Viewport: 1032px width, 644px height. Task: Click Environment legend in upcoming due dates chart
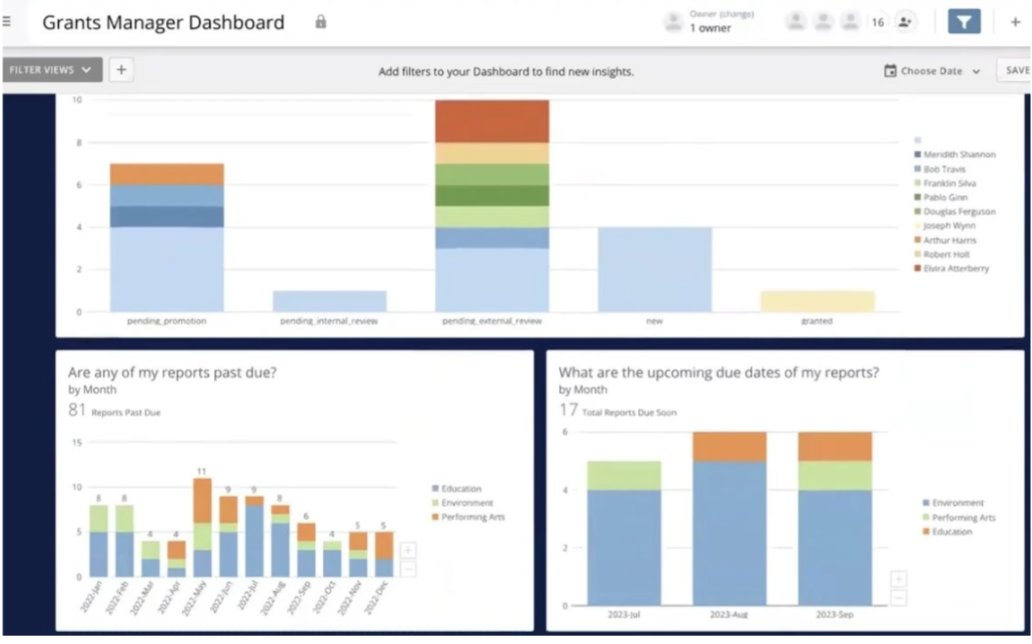coord(953,502)
